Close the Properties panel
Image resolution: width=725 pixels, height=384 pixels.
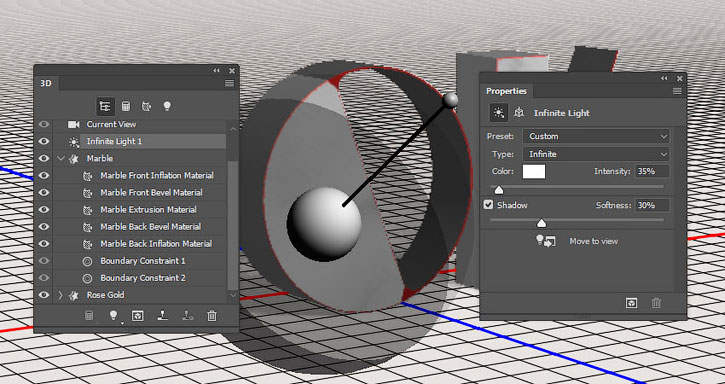[x=680, y=78]
